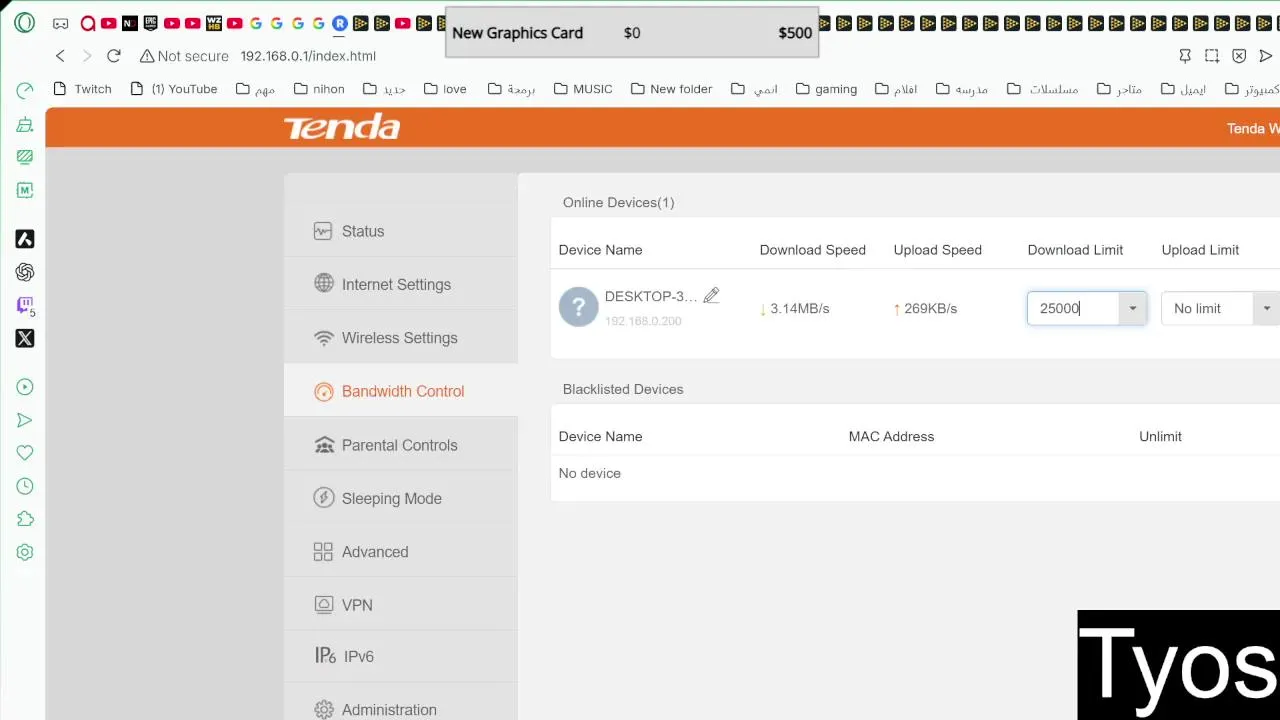The image size is (1280, 720).
Task: Click the question mark device avatar
Action: (578, 307)
